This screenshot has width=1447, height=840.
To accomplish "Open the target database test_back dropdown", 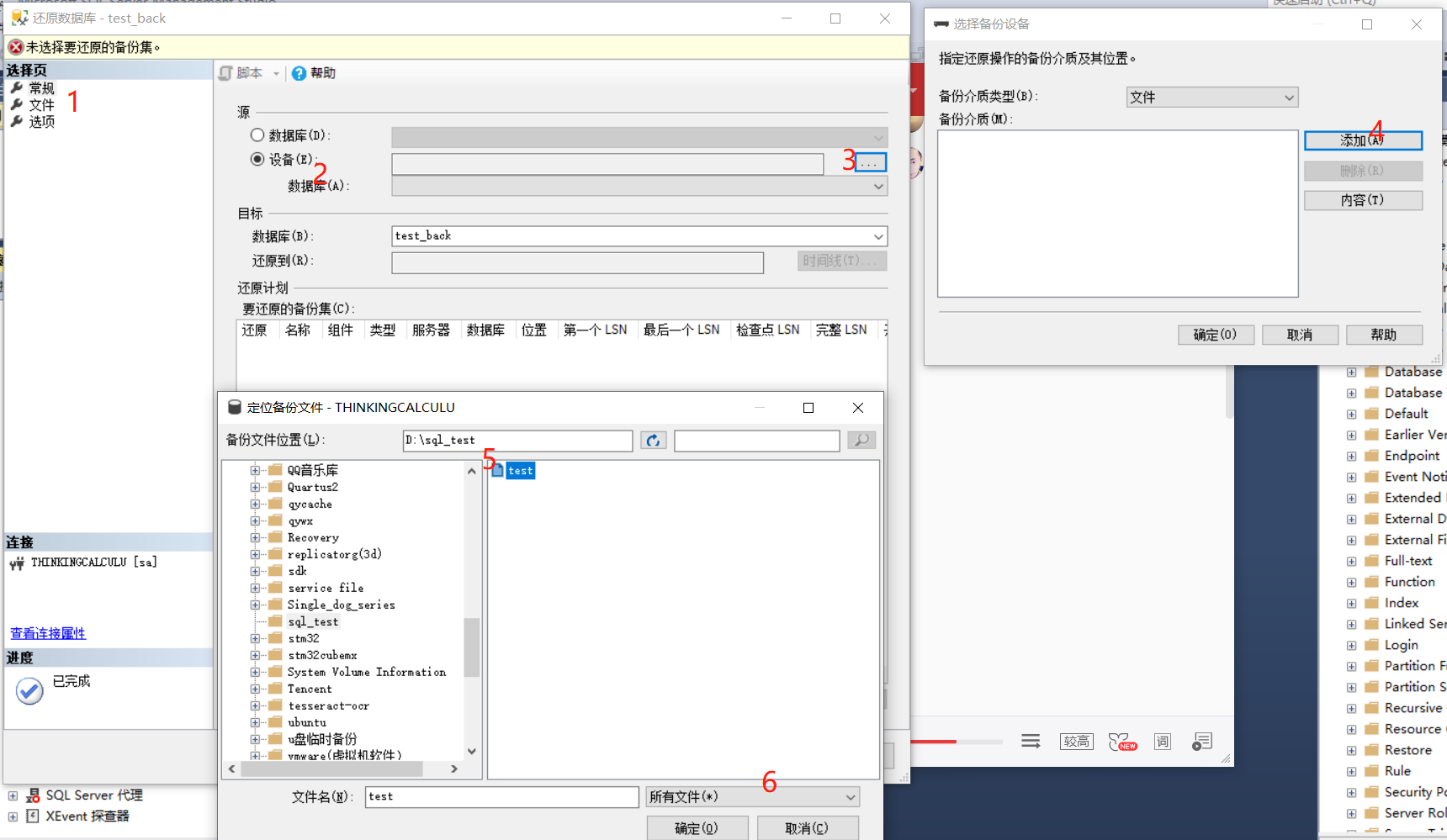I will tap(878, 236).
